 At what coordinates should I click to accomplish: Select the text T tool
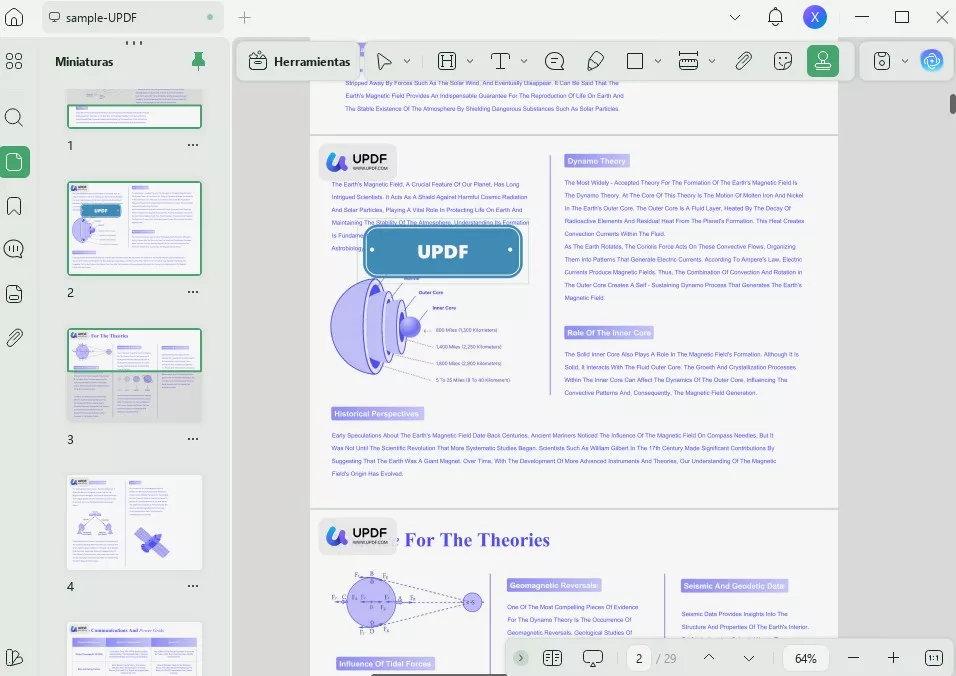click(500, 61)
